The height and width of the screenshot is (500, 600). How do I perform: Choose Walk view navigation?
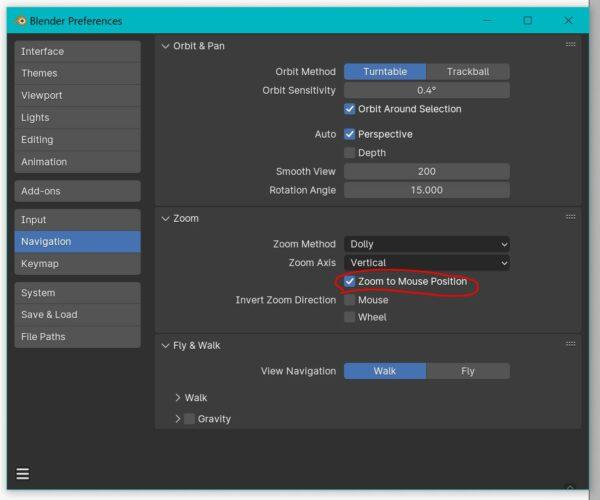click(x=385, y=371)
